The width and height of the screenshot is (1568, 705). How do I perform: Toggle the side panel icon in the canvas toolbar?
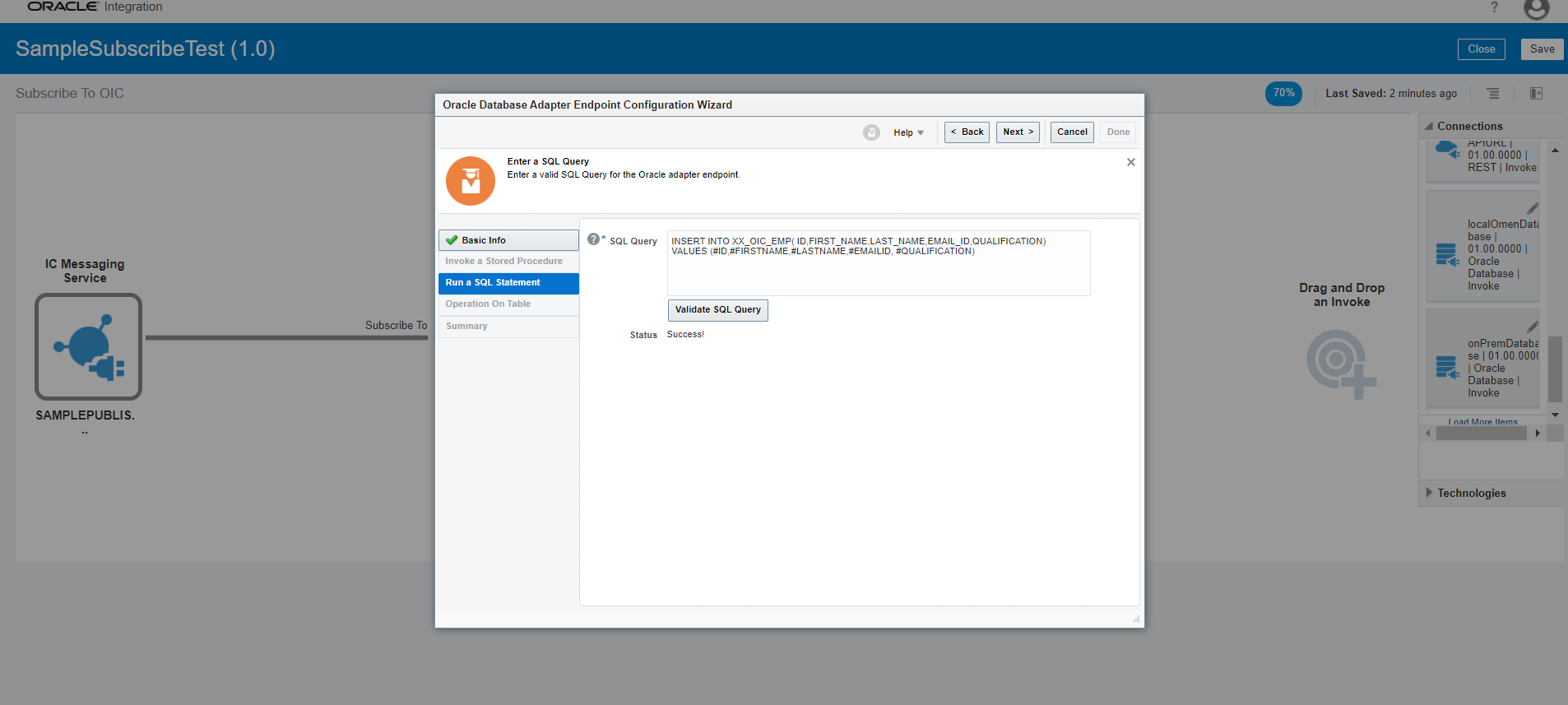[1536, 94]
